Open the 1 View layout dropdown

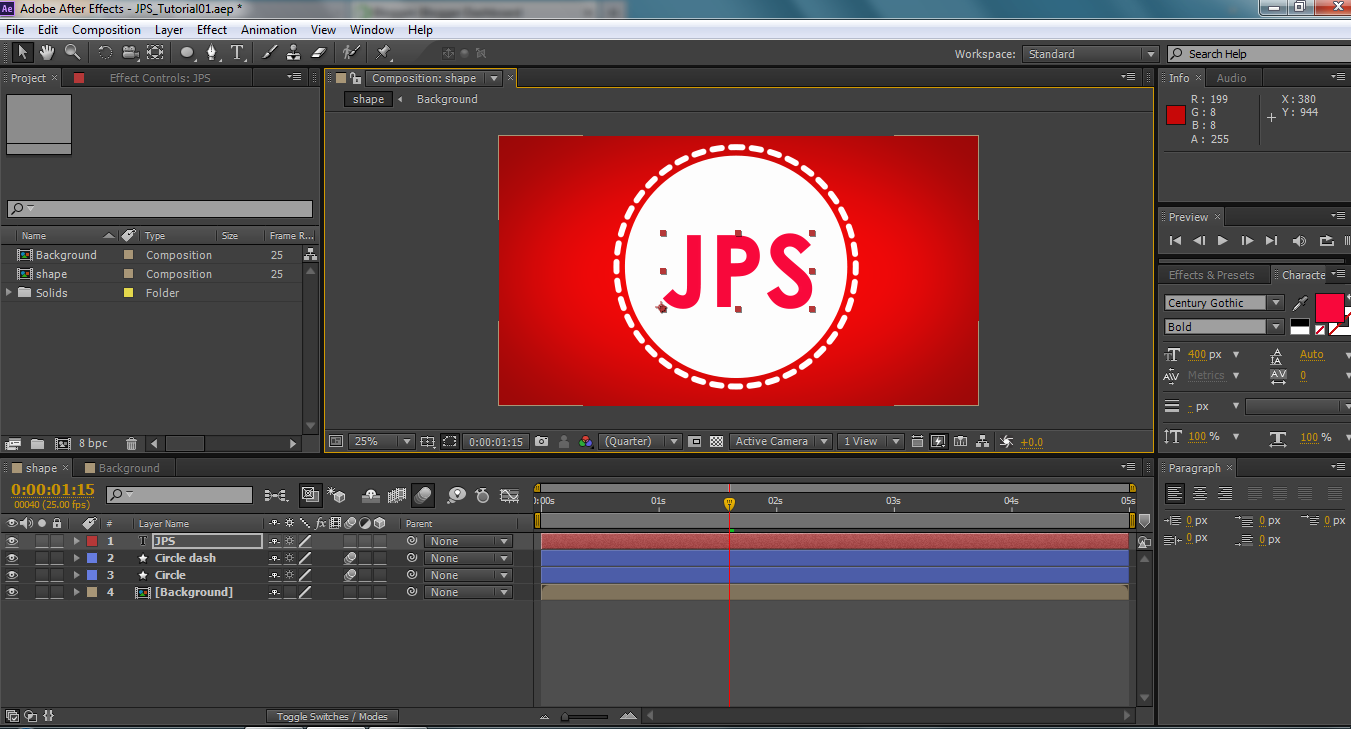[x=870, y=441]
